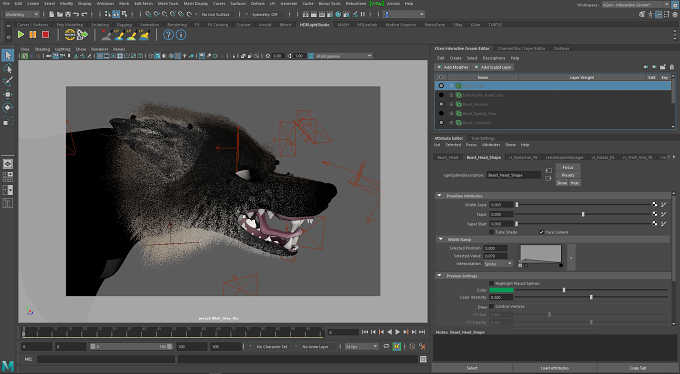
Task: Click the map icon beside the Taper Start slider
Action: tap(655, 223)
